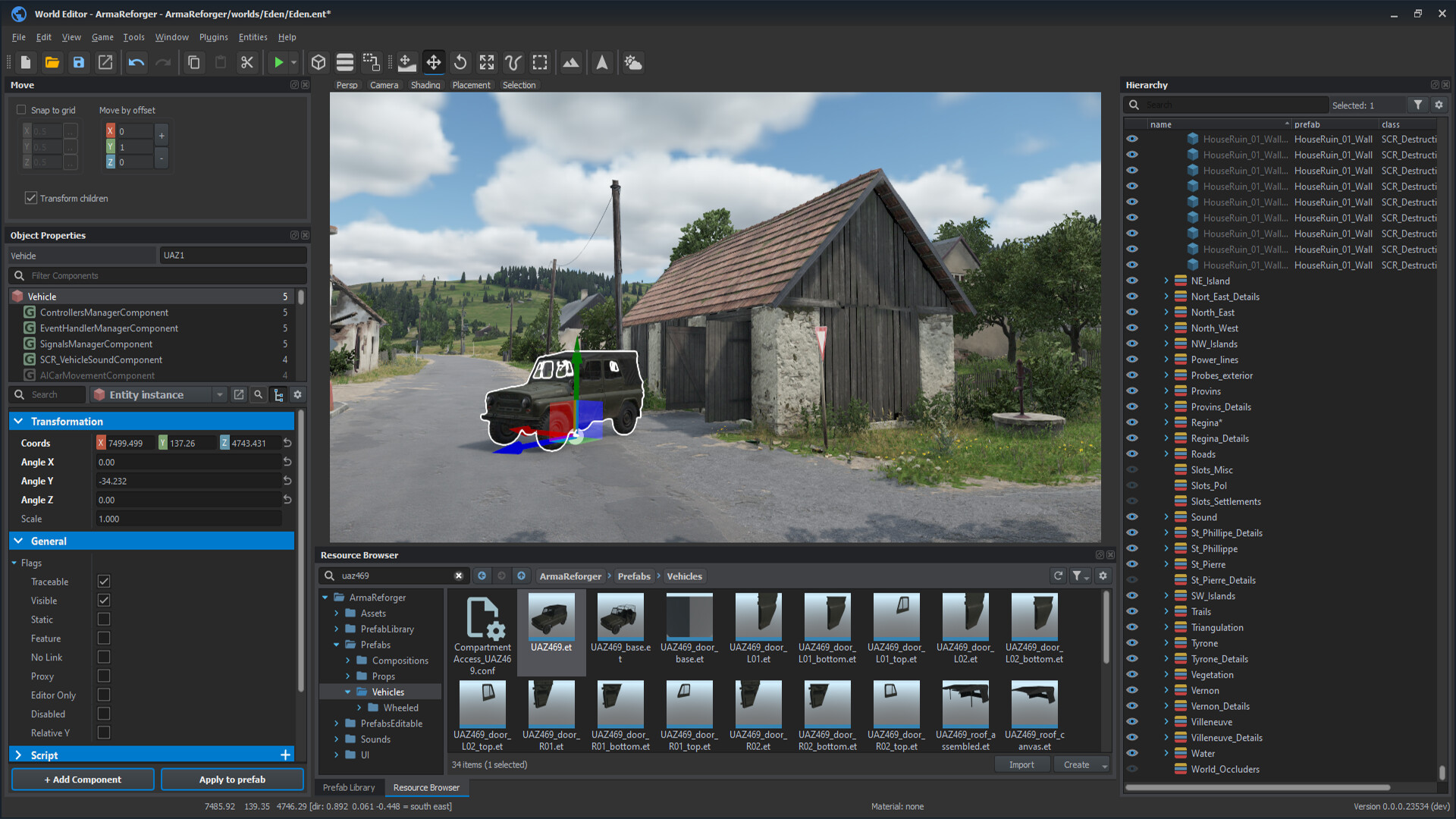Click the Run/Play game button

pos(278,62)
